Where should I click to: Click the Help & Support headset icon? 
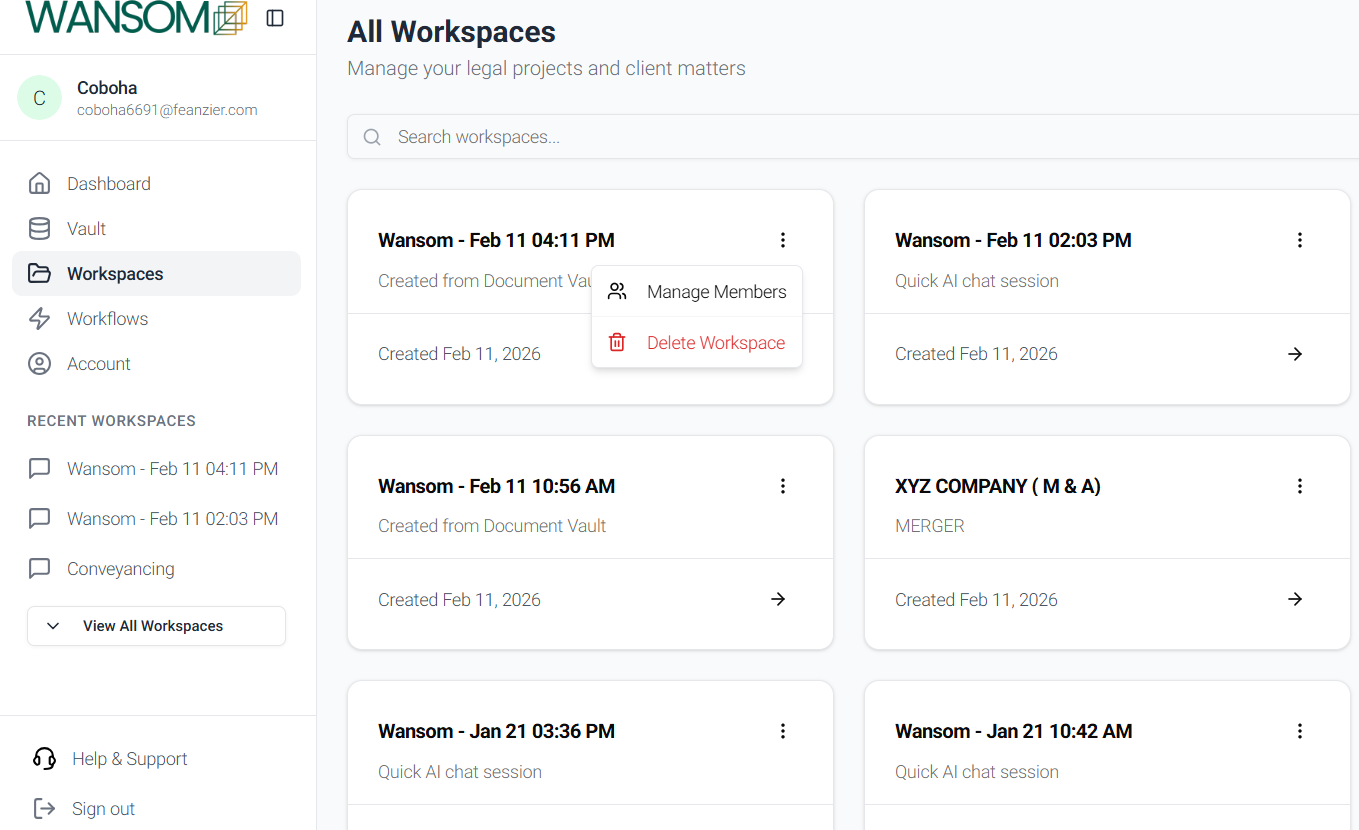(x=44, y=758)
